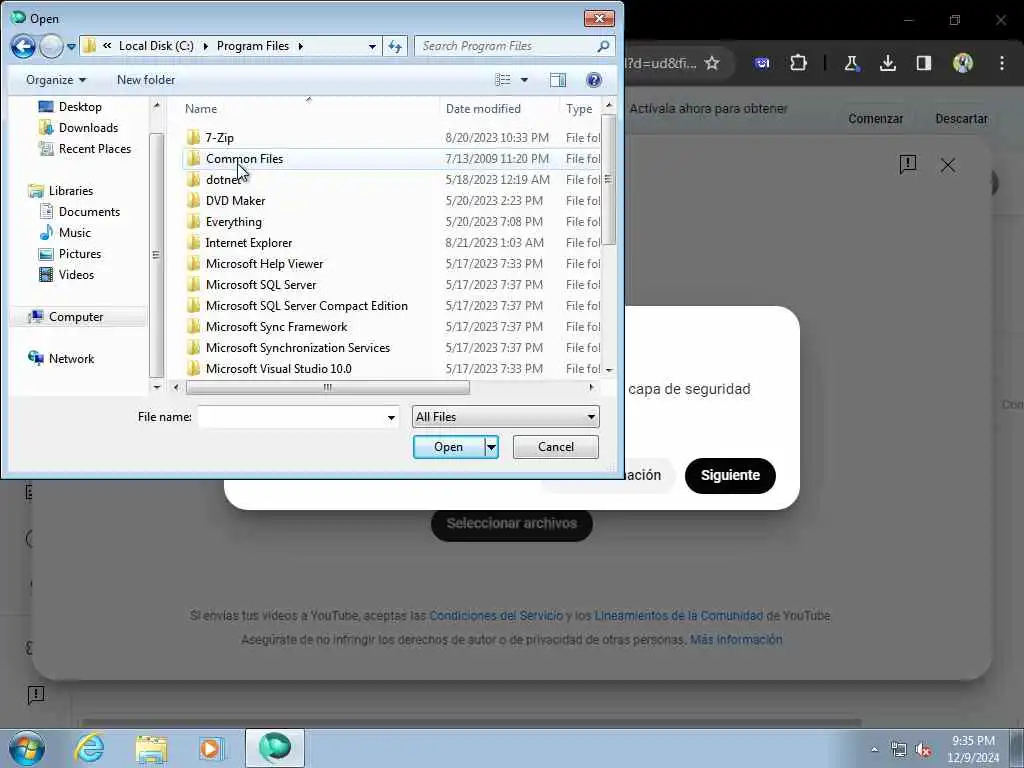Click send feedback icon in upload dialog
Viewport: 1024px width, 768px height.
tap(908, 165)
